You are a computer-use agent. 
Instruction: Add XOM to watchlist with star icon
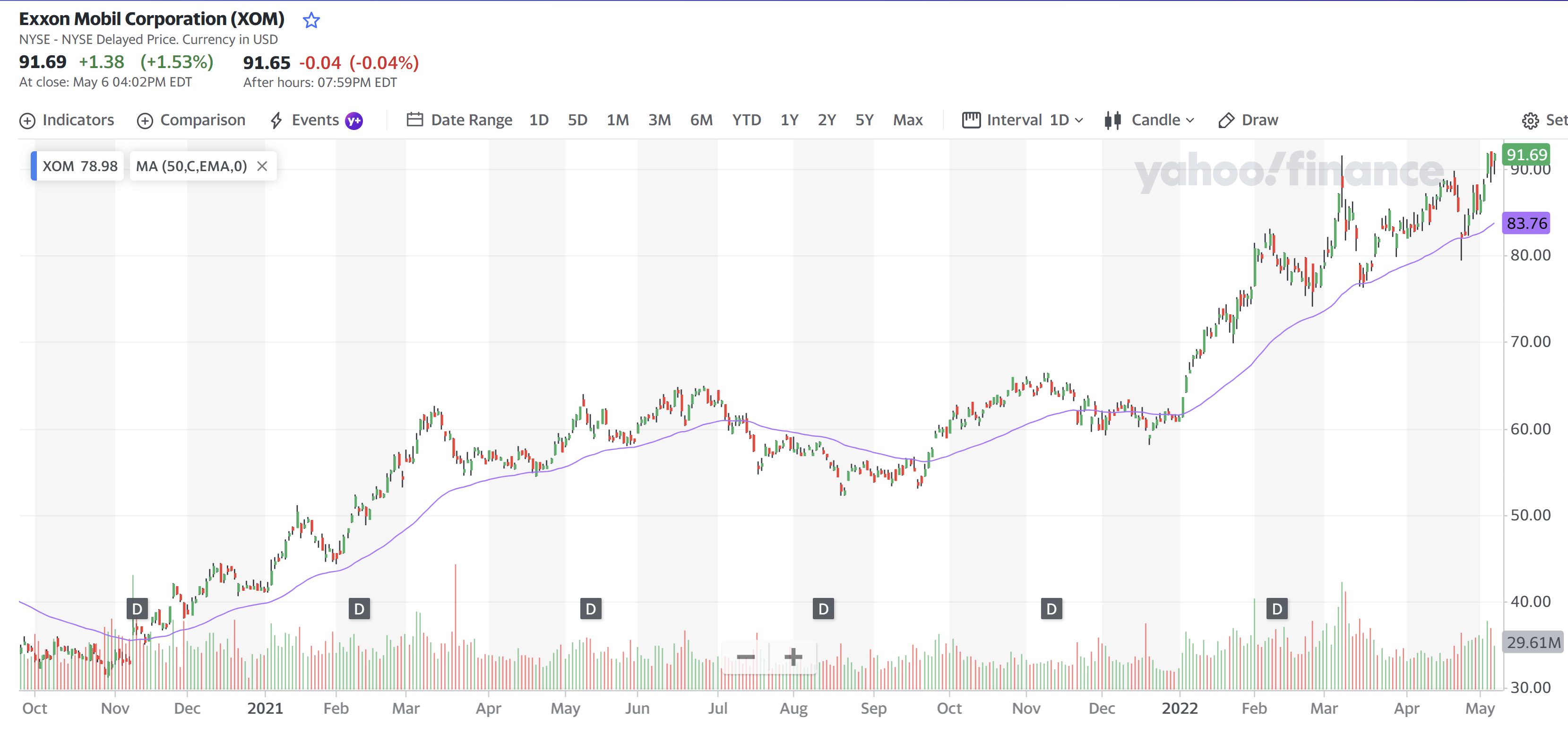pyautogui.click(x=311, y=20)
